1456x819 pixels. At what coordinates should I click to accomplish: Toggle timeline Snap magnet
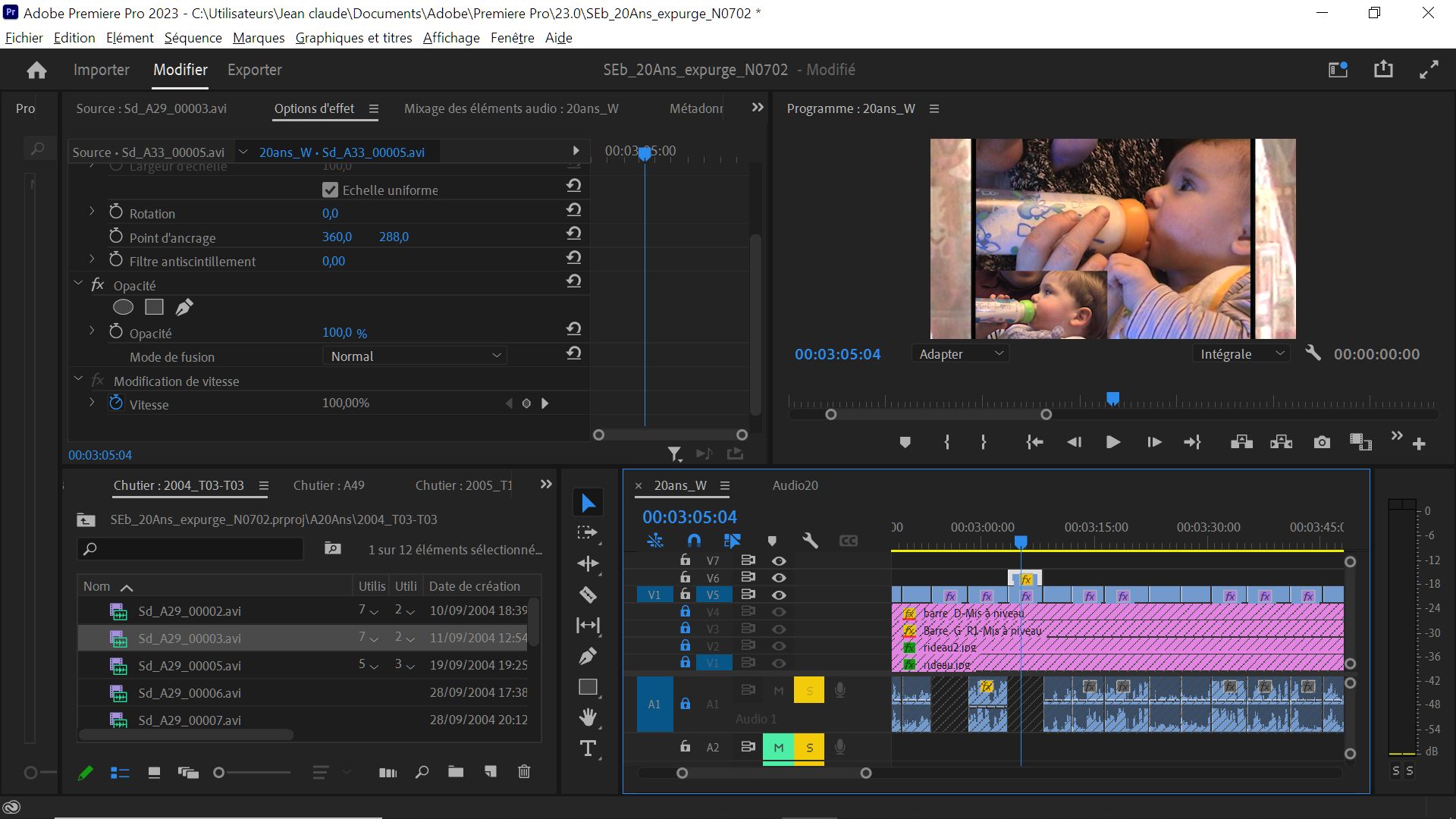(x=694, y=541)
